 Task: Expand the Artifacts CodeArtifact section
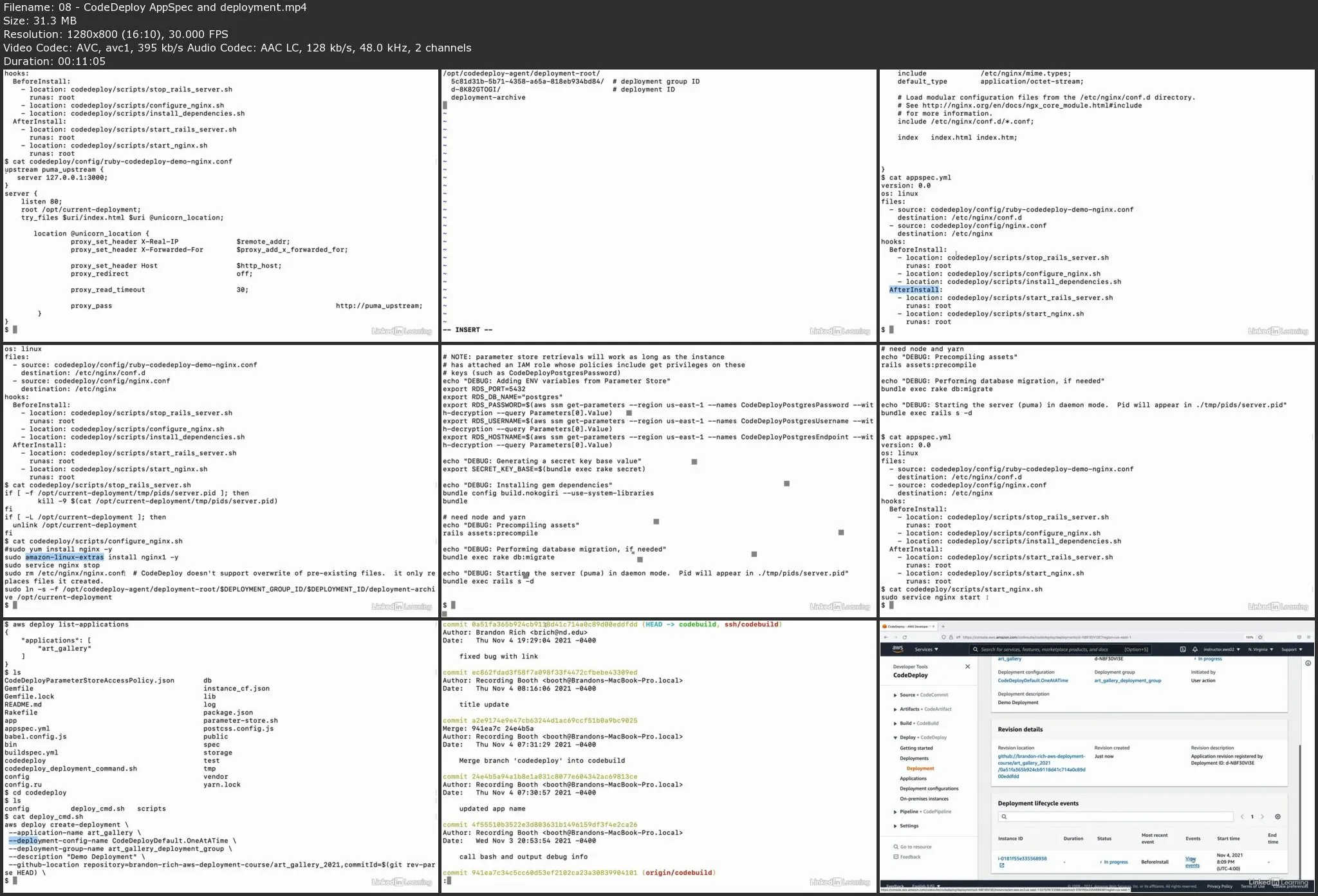point(922,709)
